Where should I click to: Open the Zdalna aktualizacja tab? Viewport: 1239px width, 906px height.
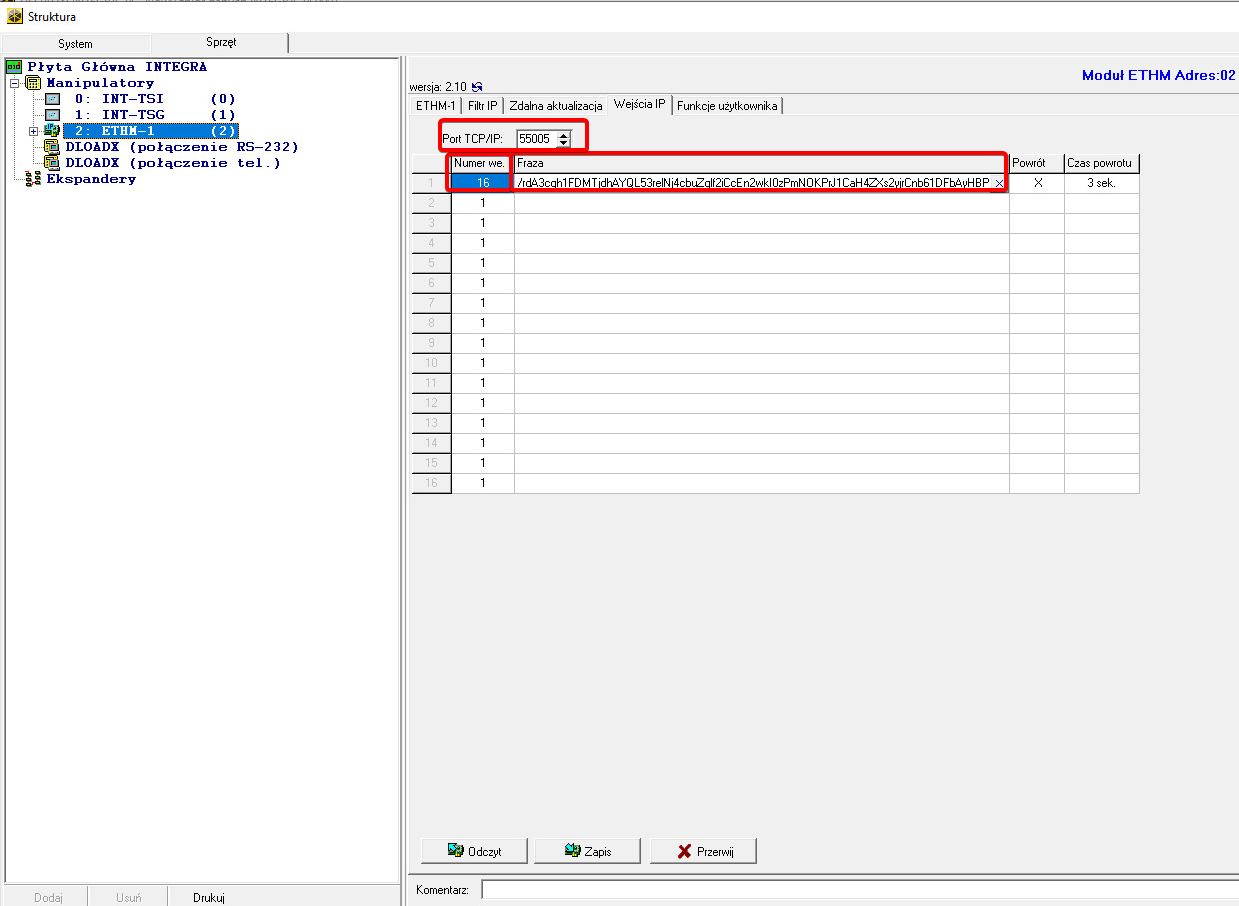coord(555,106)
